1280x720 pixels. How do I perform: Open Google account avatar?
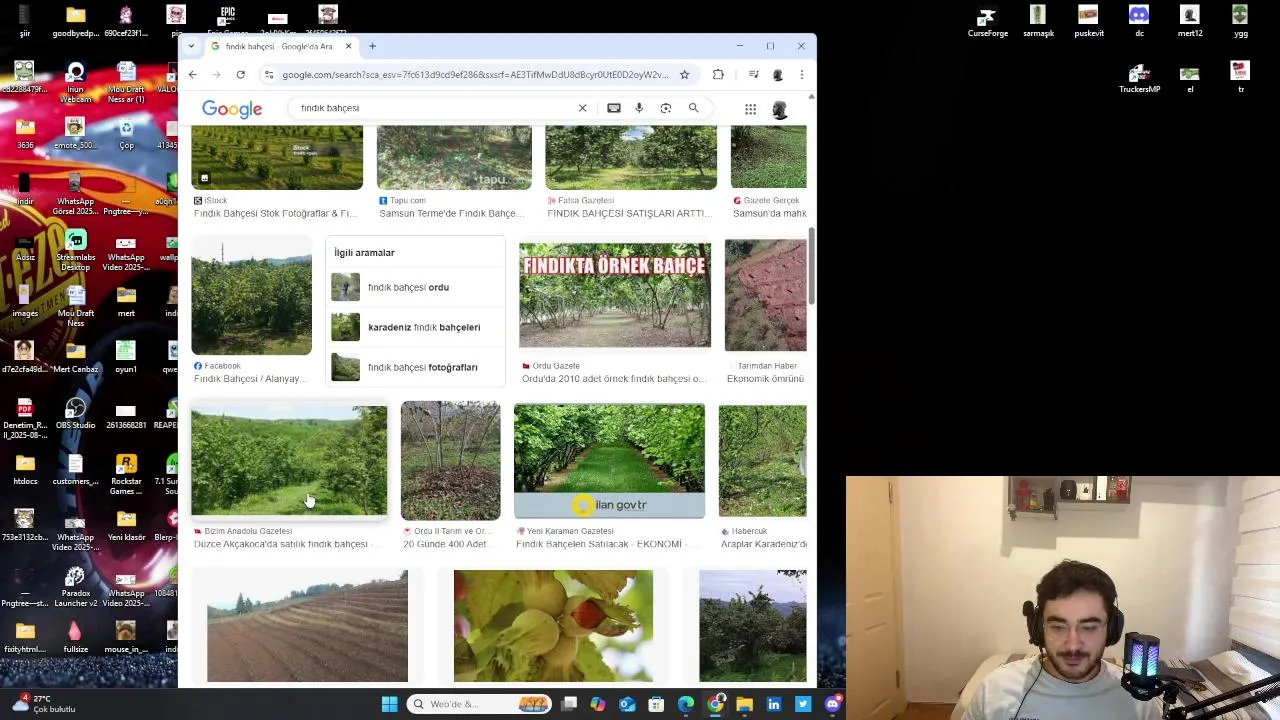click(x=780, y=109)
